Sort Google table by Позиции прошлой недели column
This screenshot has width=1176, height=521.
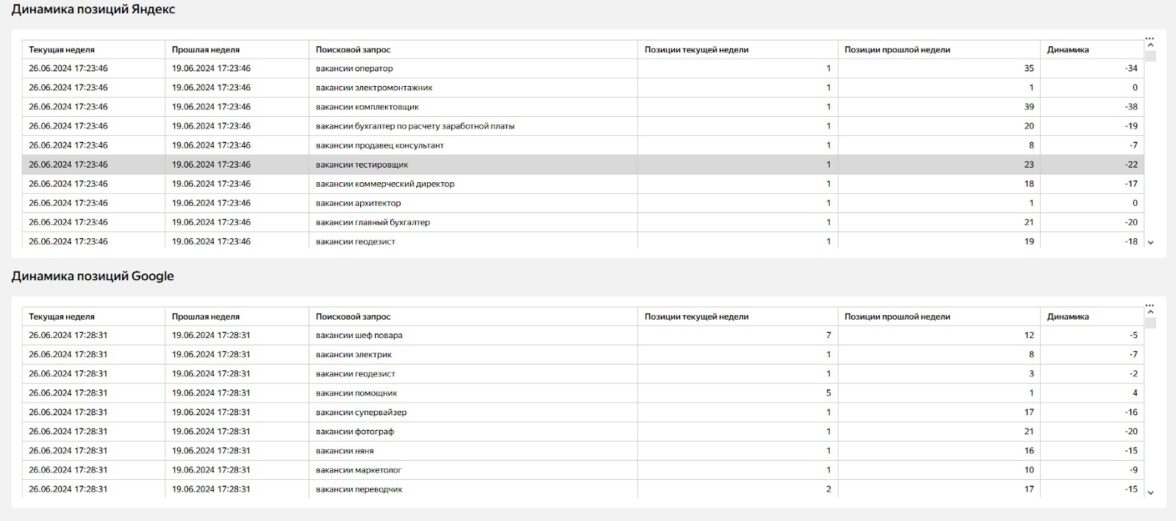(x=897, y=316)
